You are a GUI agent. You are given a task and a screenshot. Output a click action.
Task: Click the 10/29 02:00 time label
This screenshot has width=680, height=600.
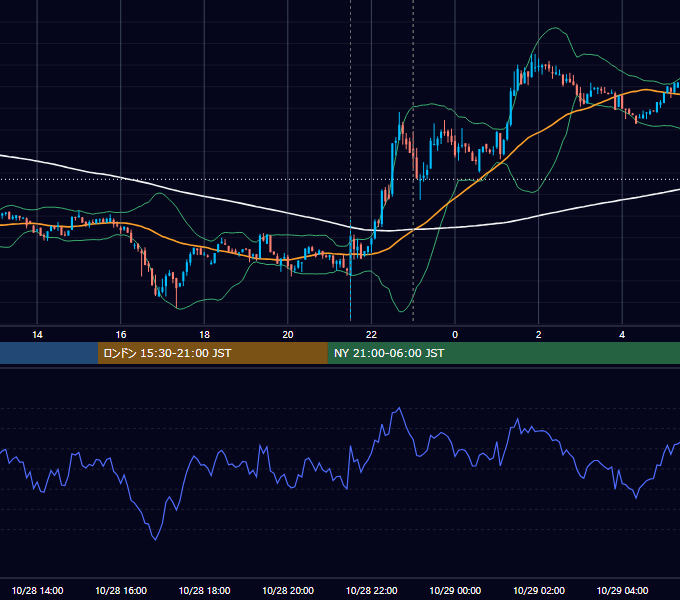pyautogui.click(x=539, y=590)
